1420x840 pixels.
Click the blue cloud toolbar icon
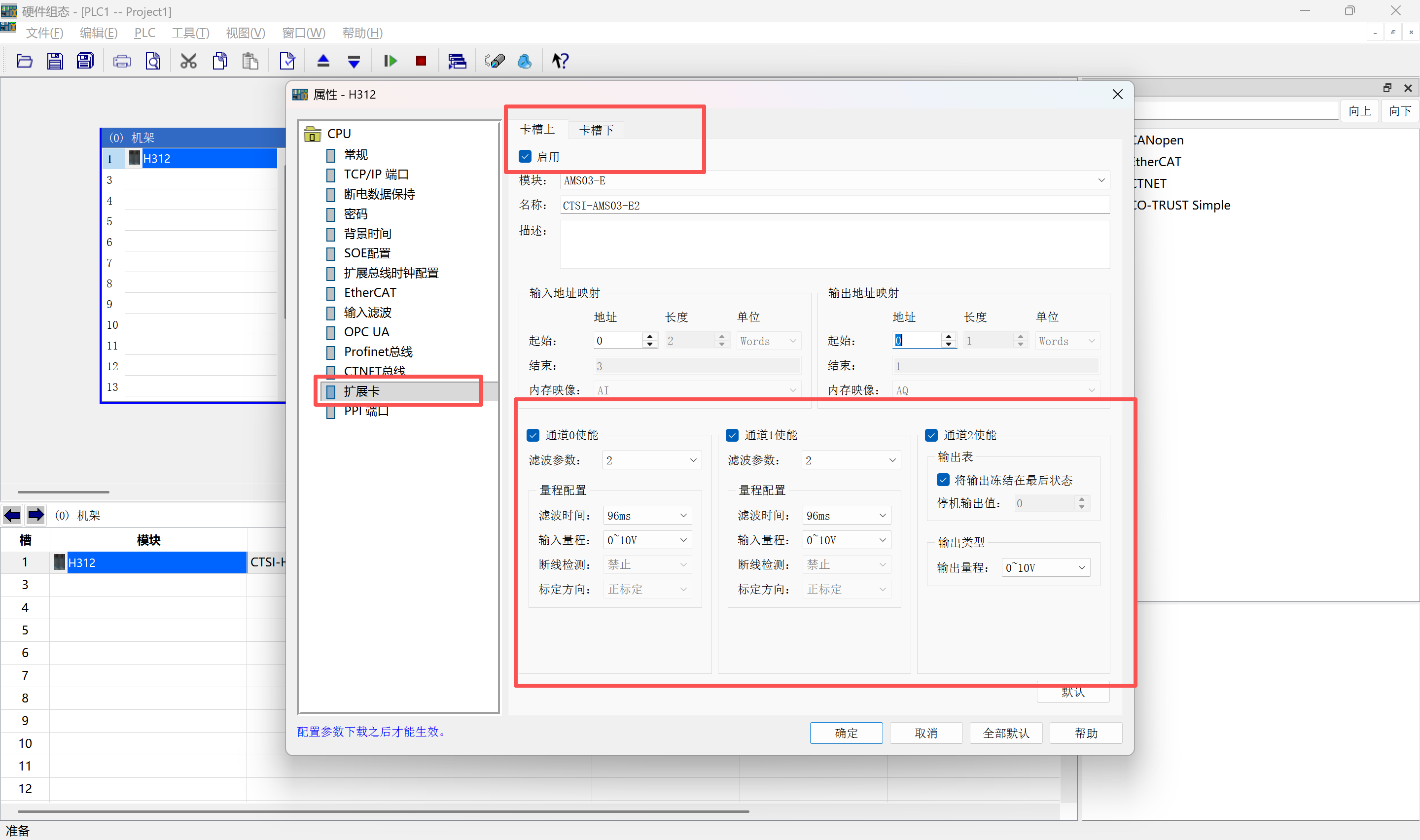525,61
